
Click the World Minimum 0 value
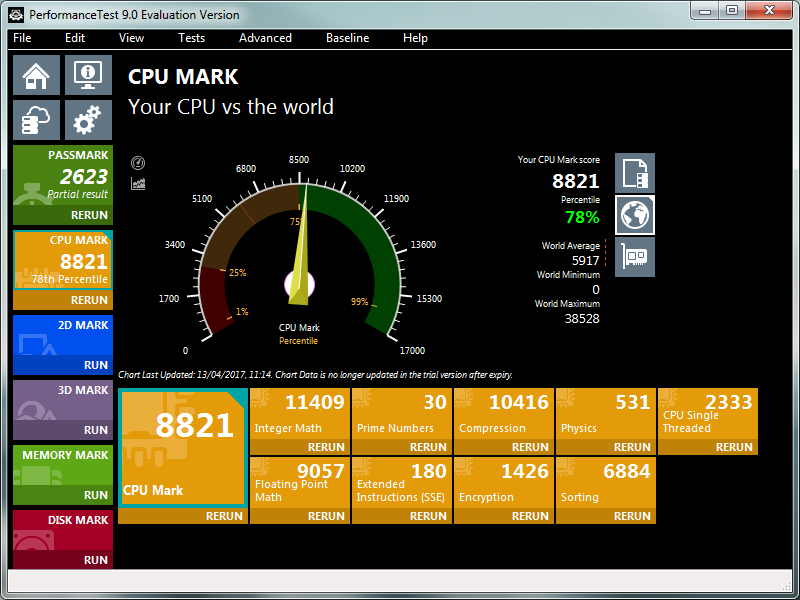pyautogui.click(x=595, y=290)
